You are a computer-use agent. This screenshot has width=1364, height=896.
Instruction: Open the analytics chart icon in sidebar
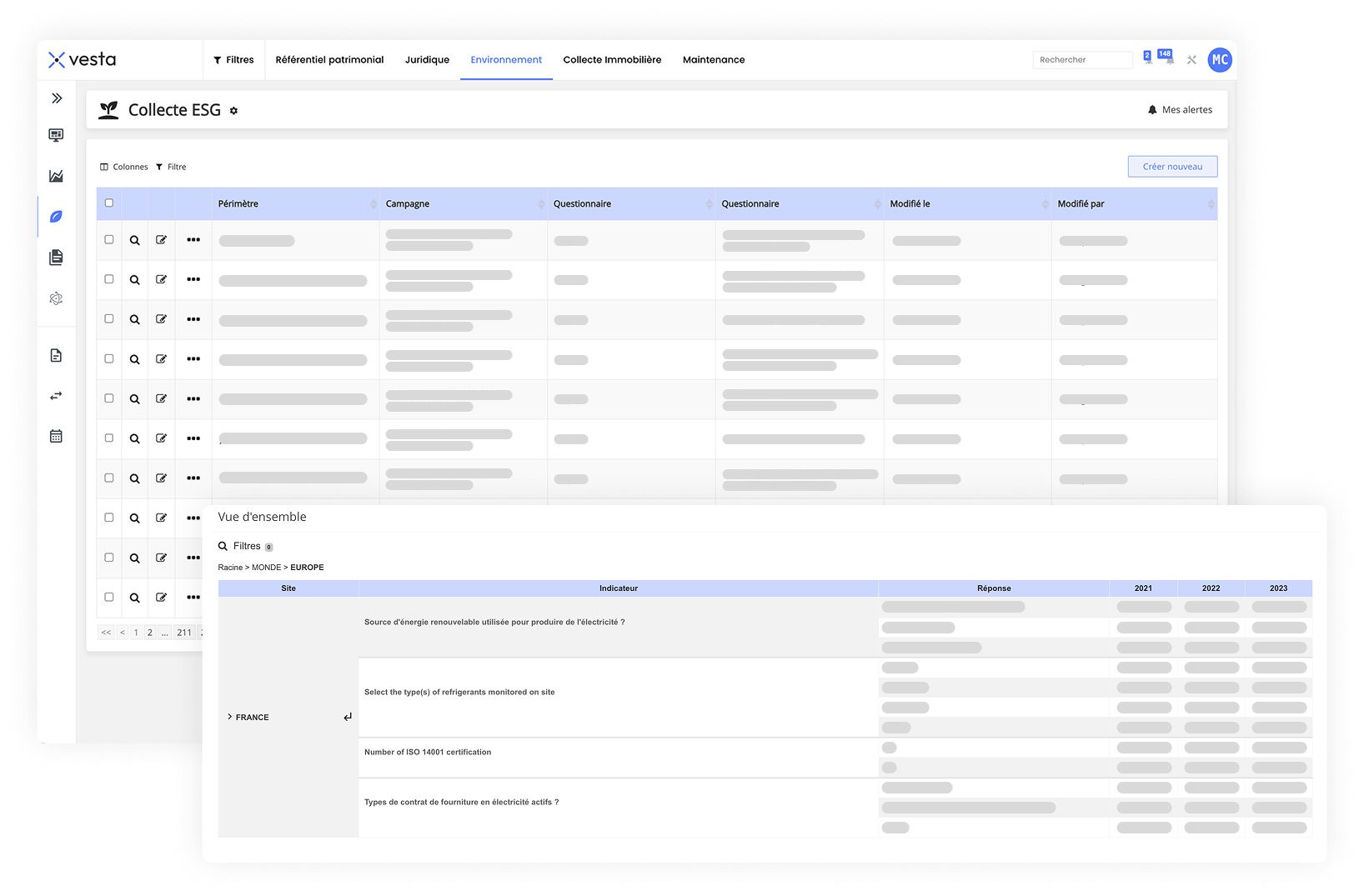click(x=56, y=176)
